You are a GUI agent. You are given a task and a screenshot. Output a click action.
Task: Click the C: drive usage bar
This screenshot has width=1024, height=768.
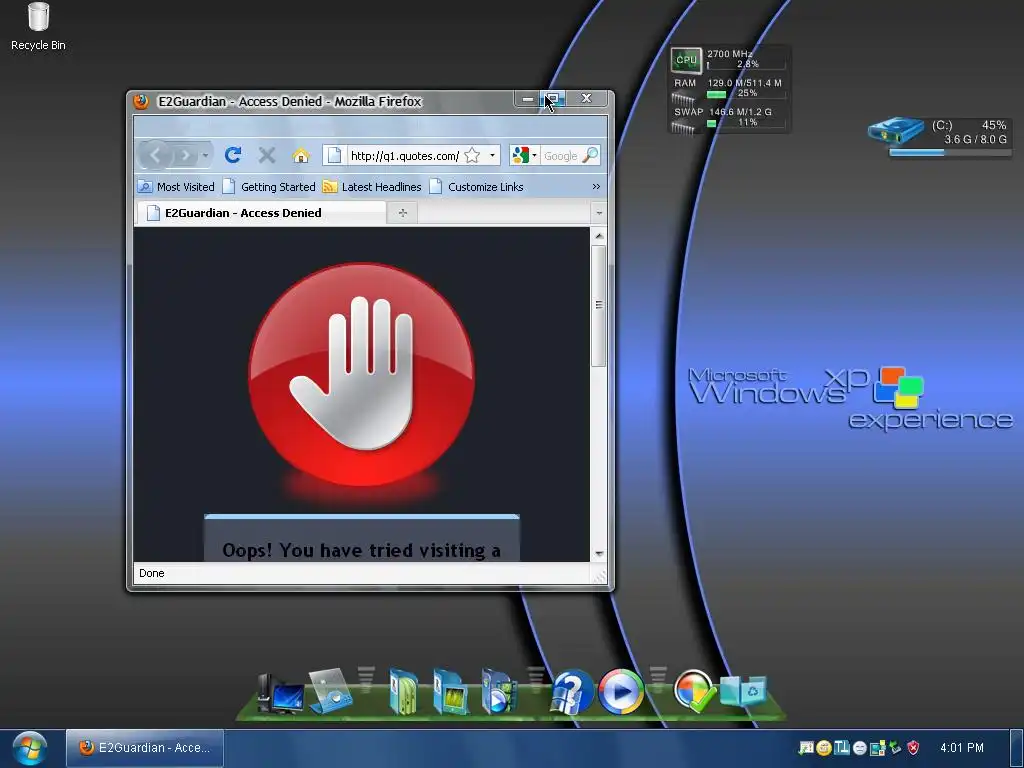[950, 153]
